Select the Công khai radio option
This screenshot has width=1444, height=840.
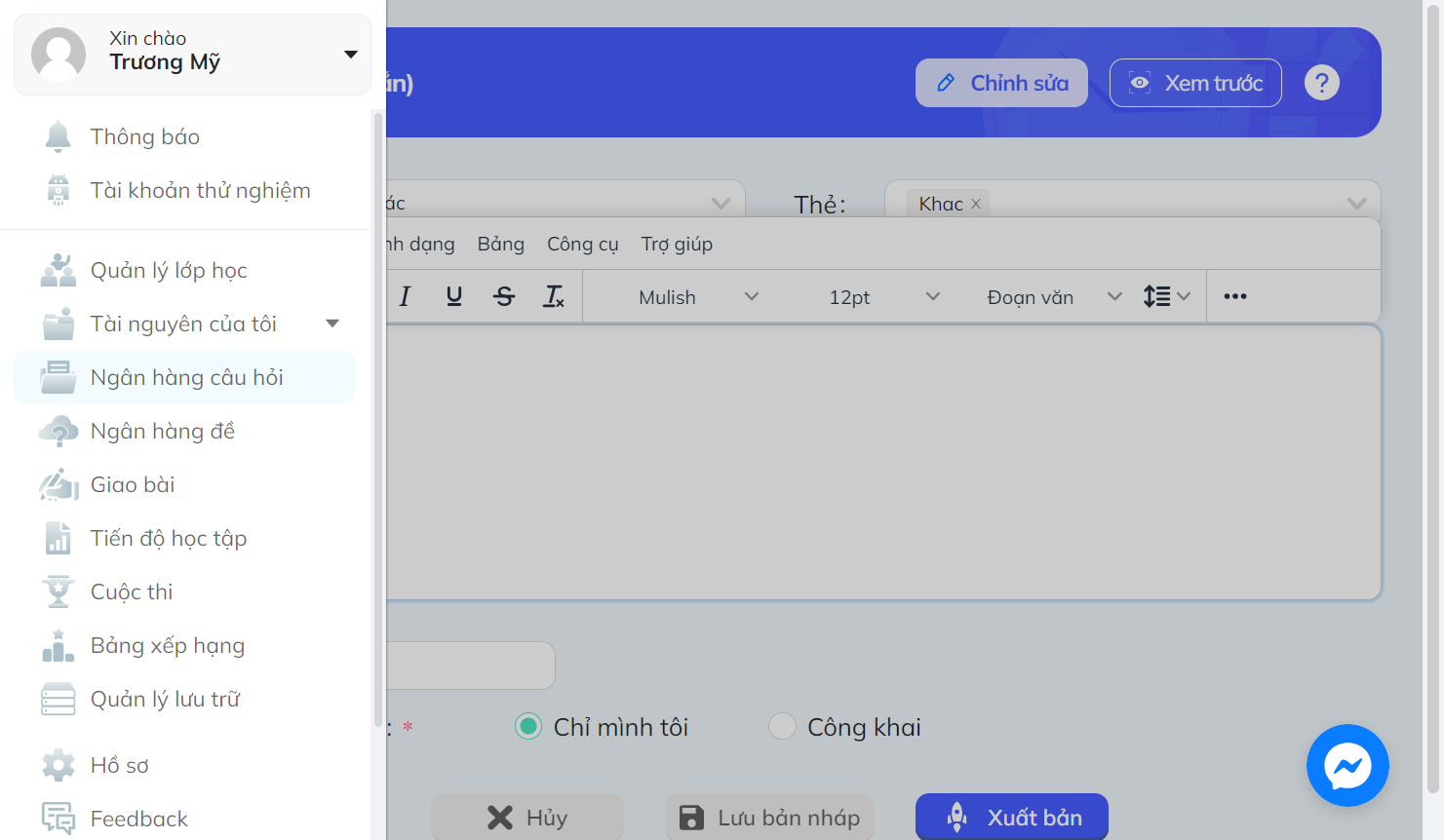[782, 726]
